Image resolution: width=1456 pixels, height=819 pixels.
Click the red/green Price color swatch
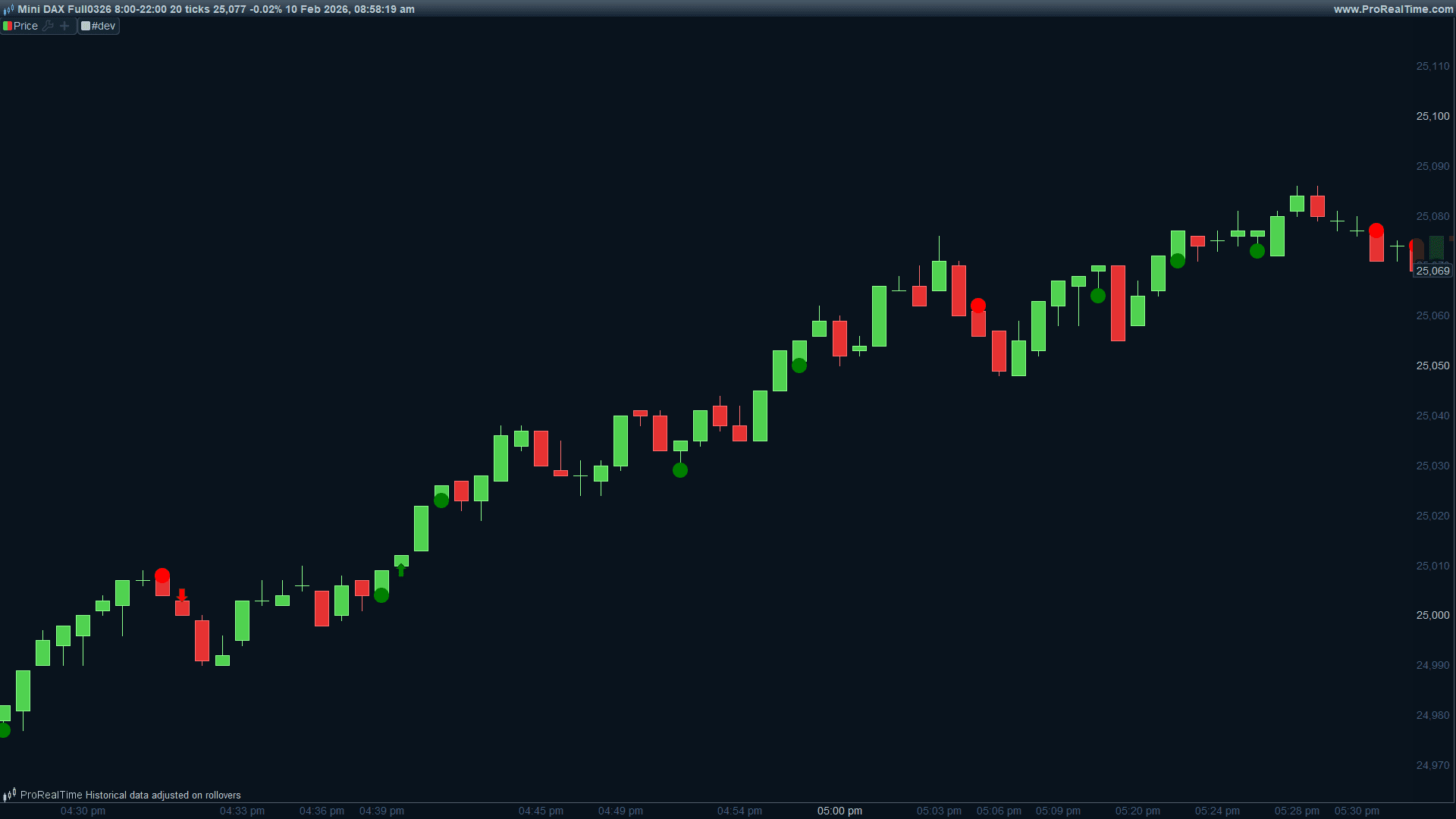point(7,26)
